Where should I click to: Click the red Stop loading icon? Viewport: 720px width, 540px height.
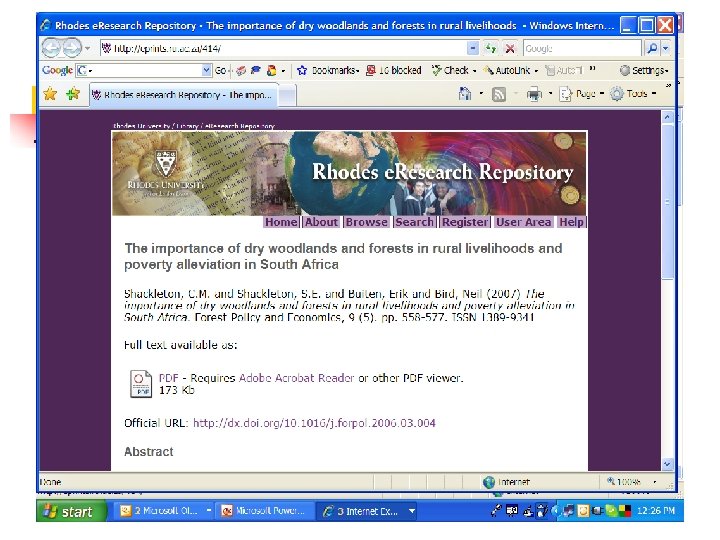pyautogui.click(x=509, y=48)
